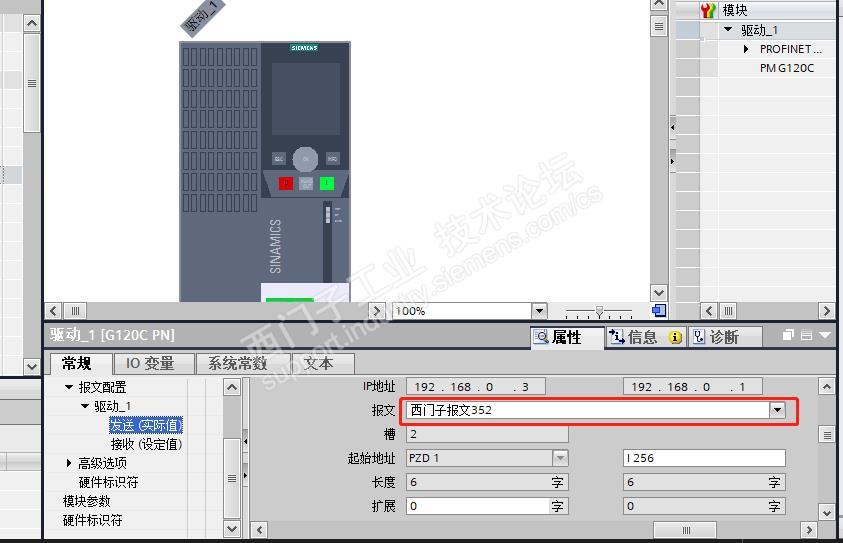Open the 起始地址 PZD 1 dropdown
843x543 pixels.
(x=560, y=458)
